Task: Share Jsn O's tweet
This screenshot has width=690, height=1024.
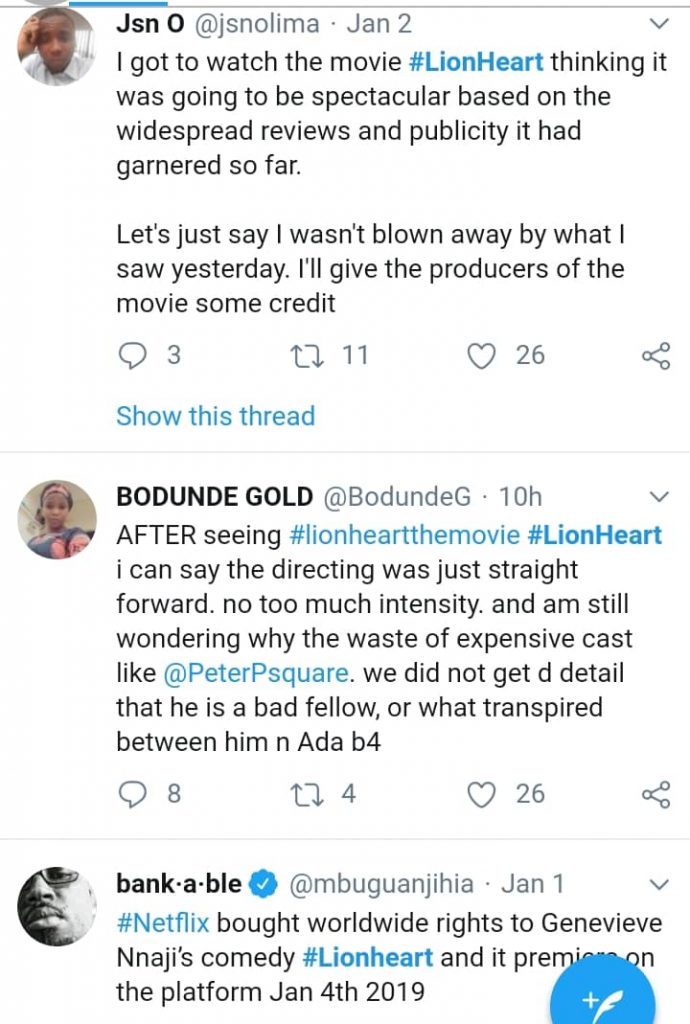Action: 655,355
